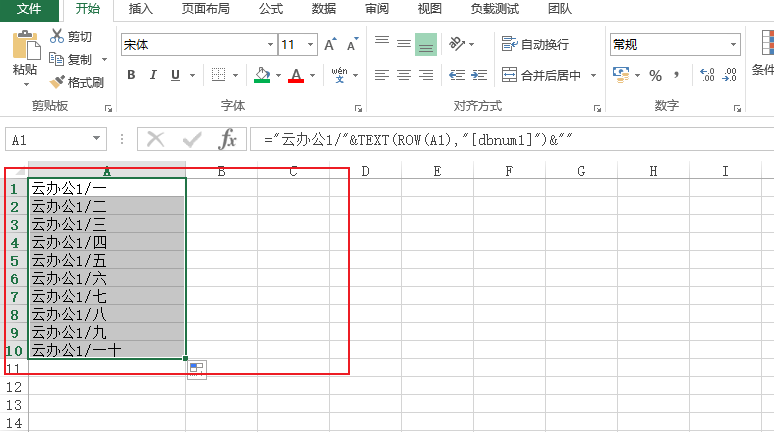Image resolution: width=774 pixels, height=432 pixels.
Task: Align text to middle of cell
Action: pyautogui.click(x=404, y=44)
